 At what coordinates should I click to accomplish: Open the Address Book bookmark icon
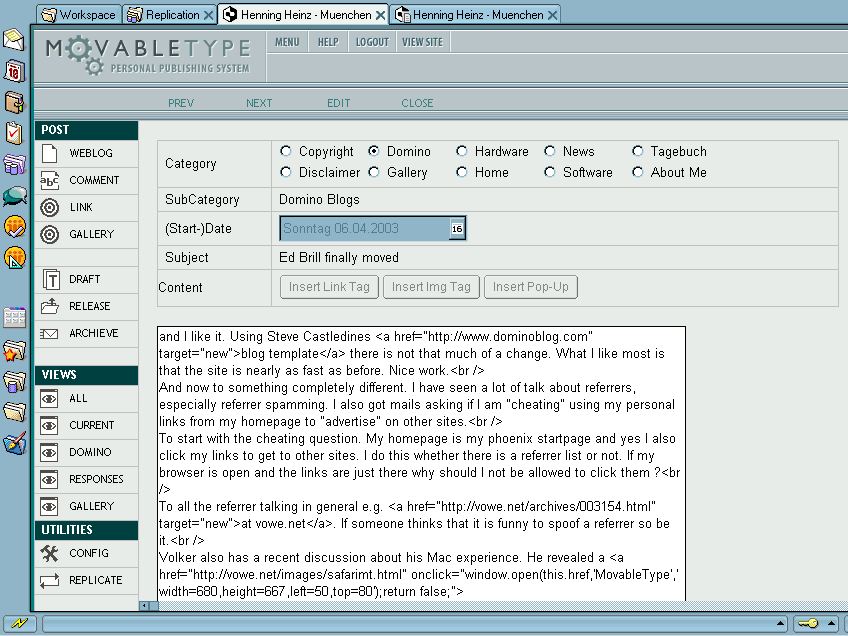coord(14,102)
